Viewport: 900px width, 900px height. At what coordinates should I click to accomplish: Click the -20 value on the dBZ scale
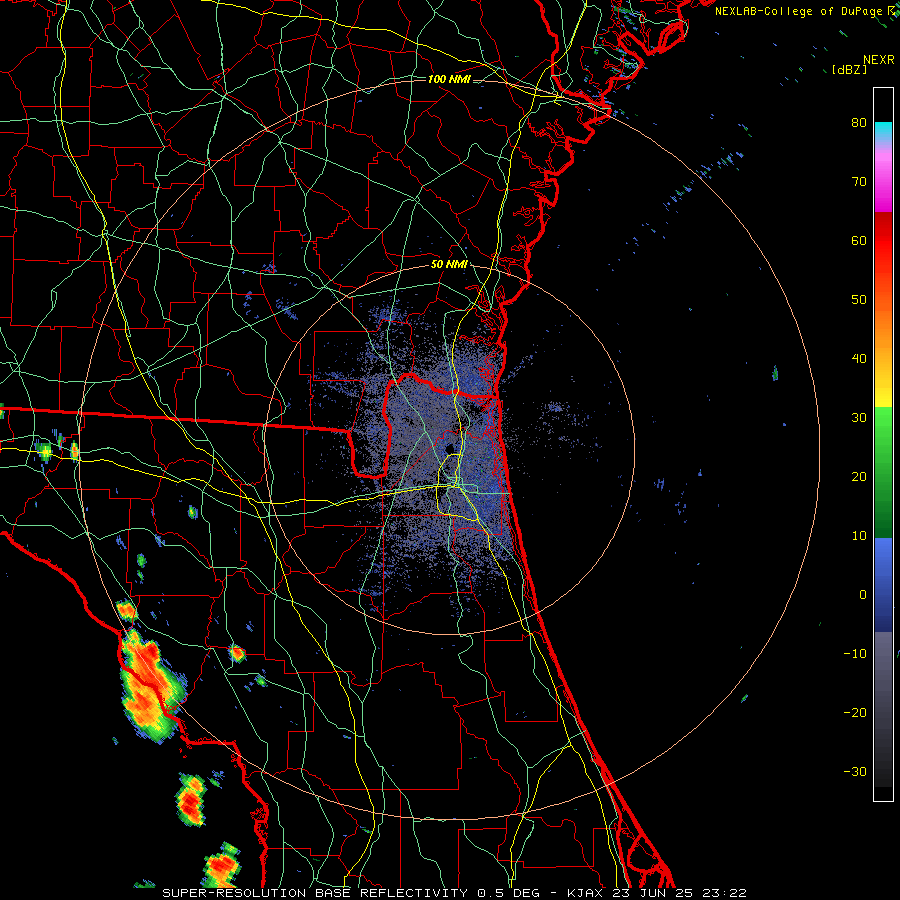point(855,713)
